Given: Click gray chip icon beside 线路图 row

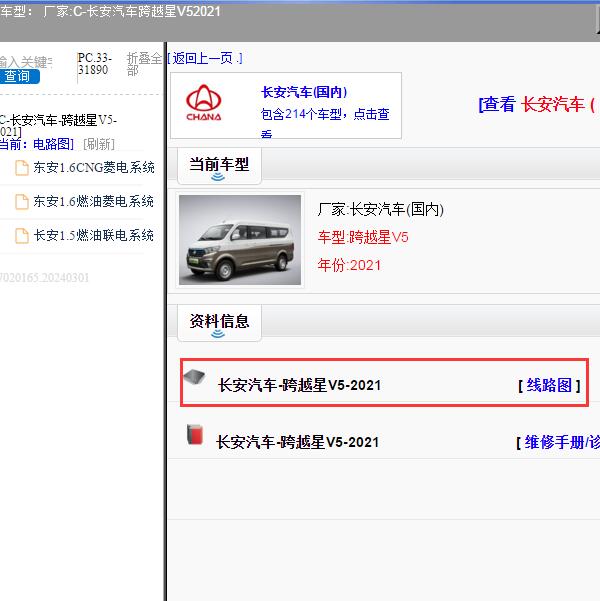Looking at the screenshot, I should [194, 377].
